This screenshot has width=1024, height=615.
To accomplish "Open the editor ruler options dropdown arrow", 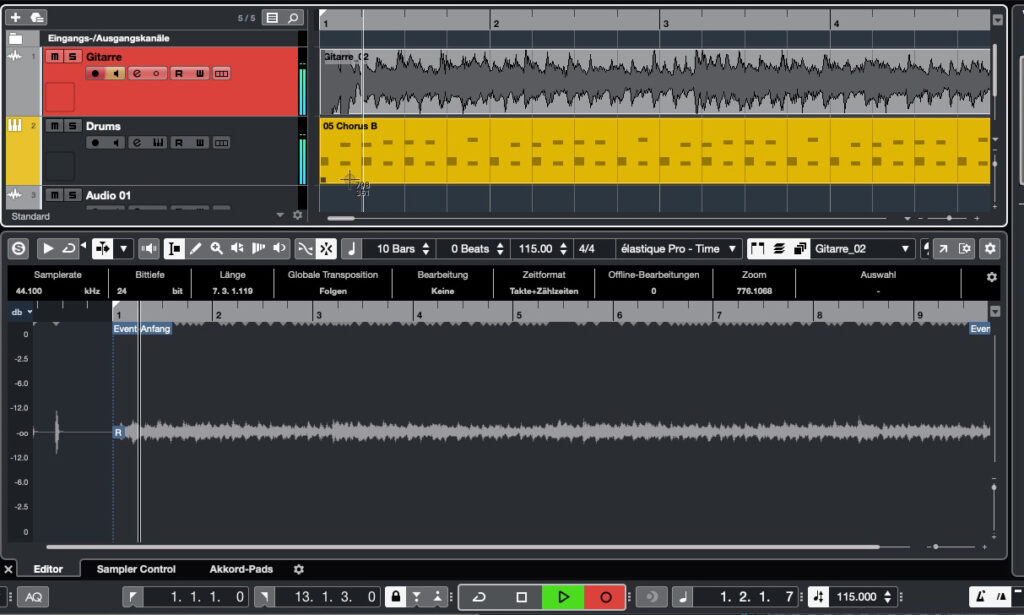I will click(995, 311).
